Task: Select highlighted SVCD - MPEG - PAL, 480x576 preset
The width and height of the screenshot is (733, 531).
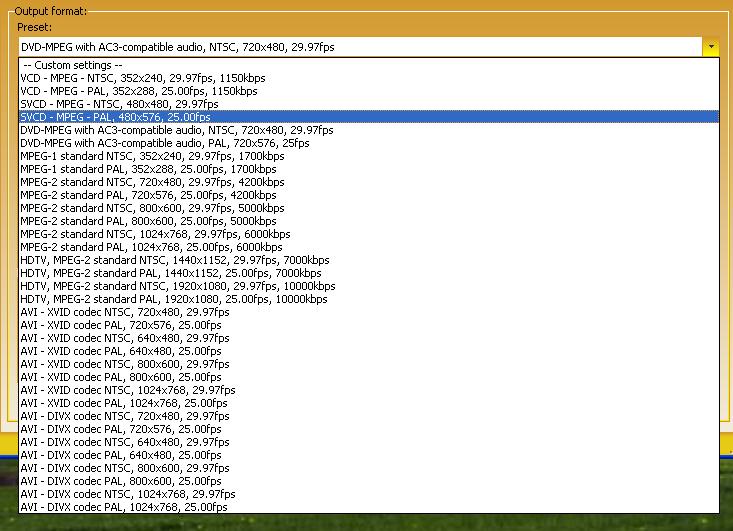Action: [x=369, y=117]
